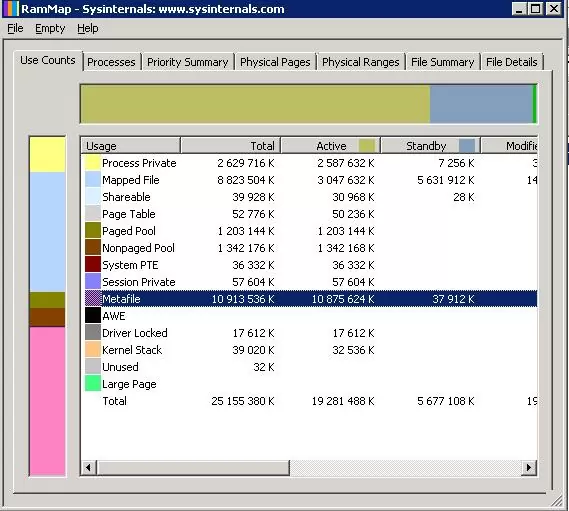The image size is (569, 511).
Task: Select the Nonpaged Pool row
Action: [309, 248]
